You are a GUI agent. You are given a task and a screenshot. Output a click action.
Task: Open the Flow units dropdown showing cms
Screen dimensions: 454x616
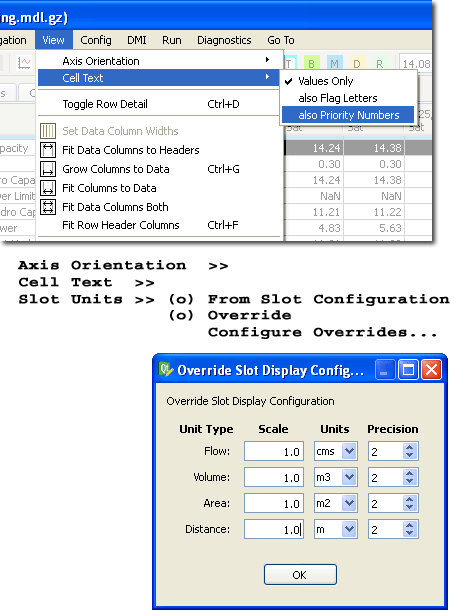(x=336, y=451)
